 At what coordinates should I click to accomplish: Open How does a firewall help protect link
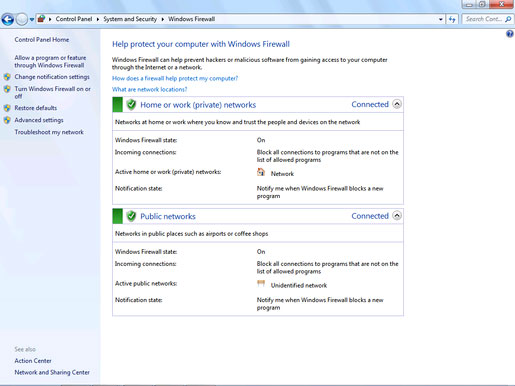click(175, 78)
